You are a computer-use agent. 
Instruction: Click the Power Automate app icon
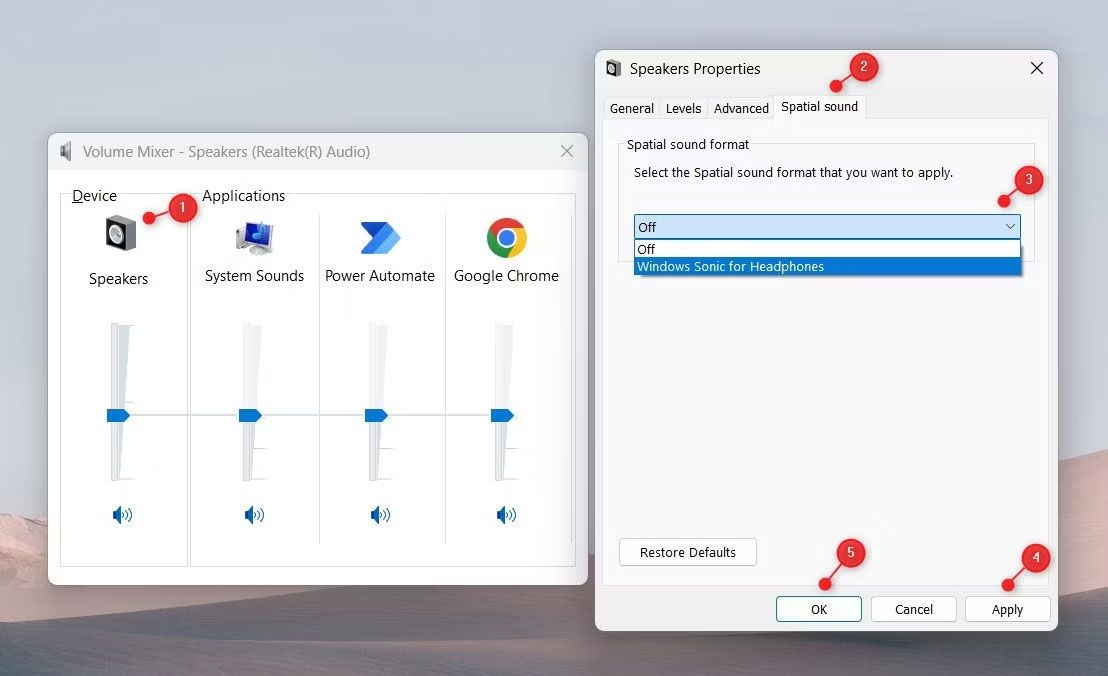[380, 238]
